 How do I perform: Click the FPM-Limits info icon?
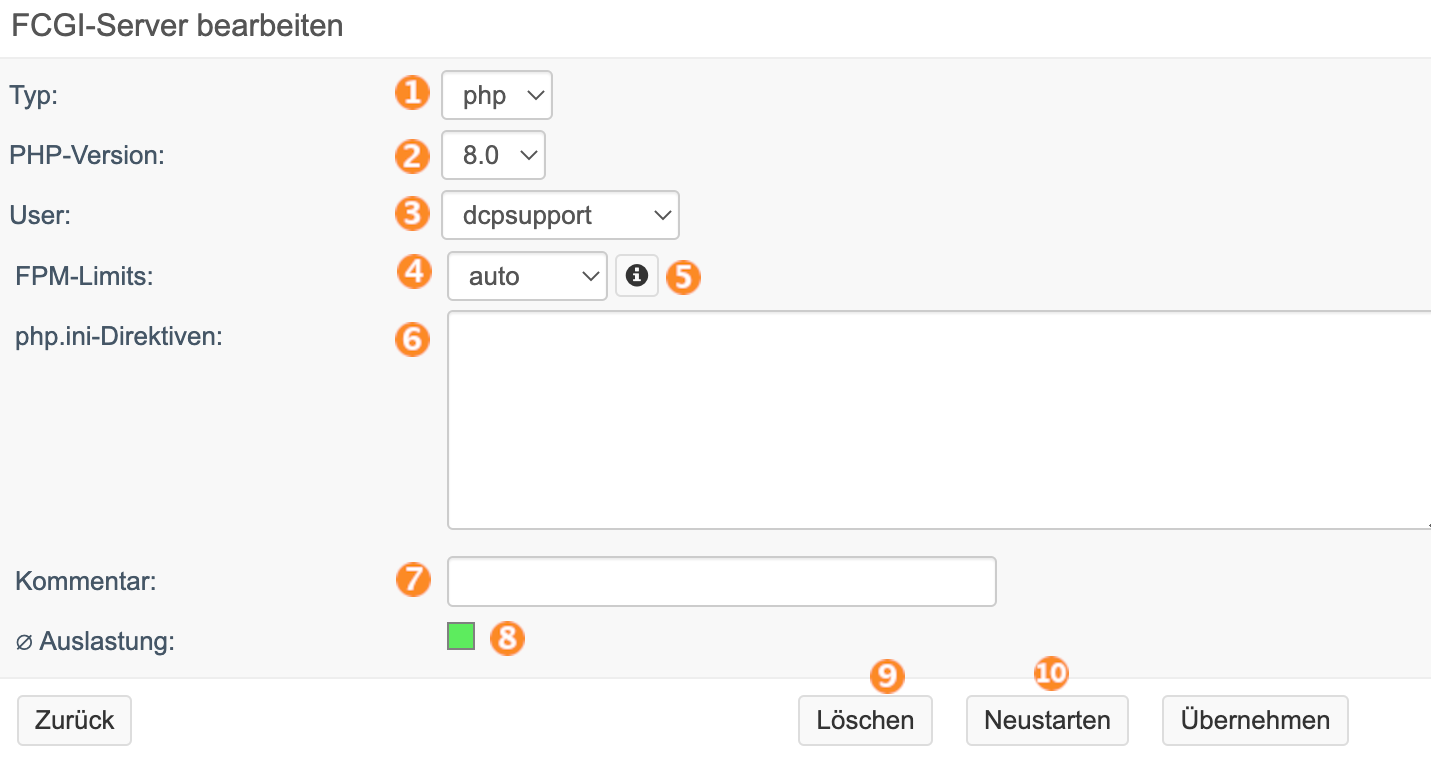[x=637, y=275]
